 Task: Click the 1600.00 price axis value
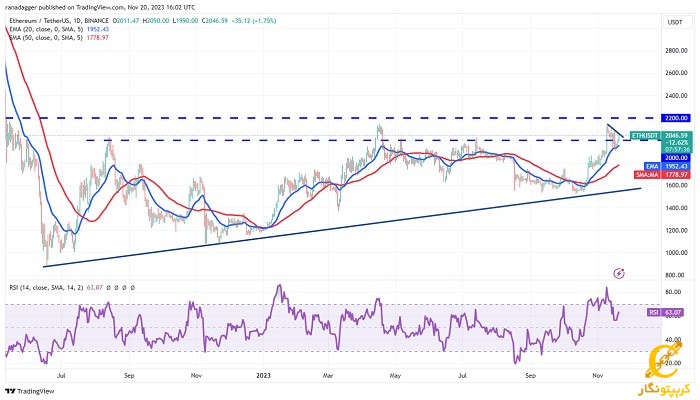click(676, 185)
